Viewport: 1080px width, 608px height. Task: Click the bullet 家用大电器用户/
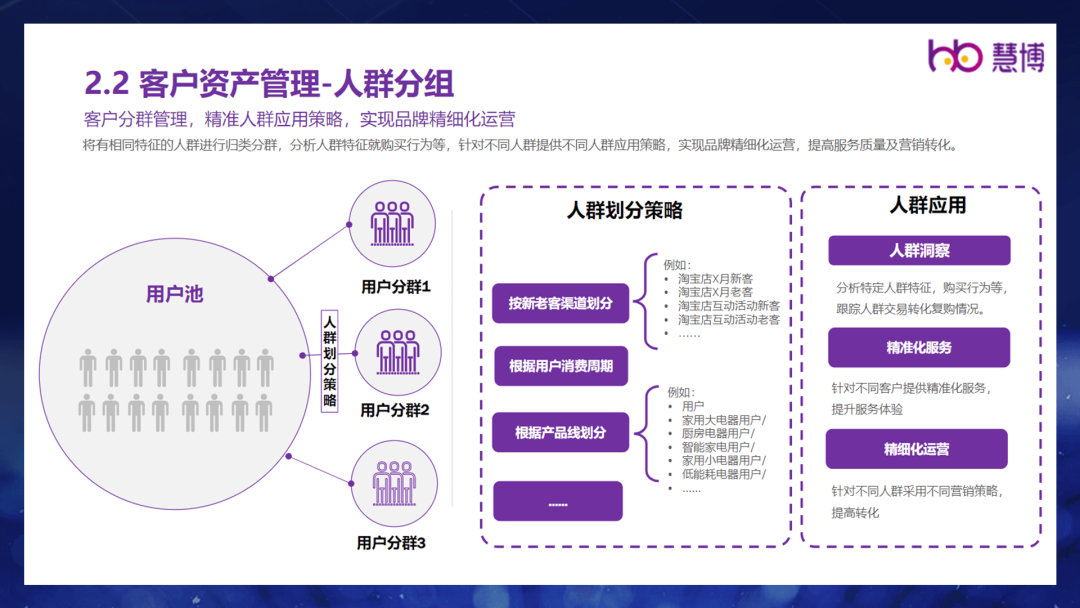723,420
